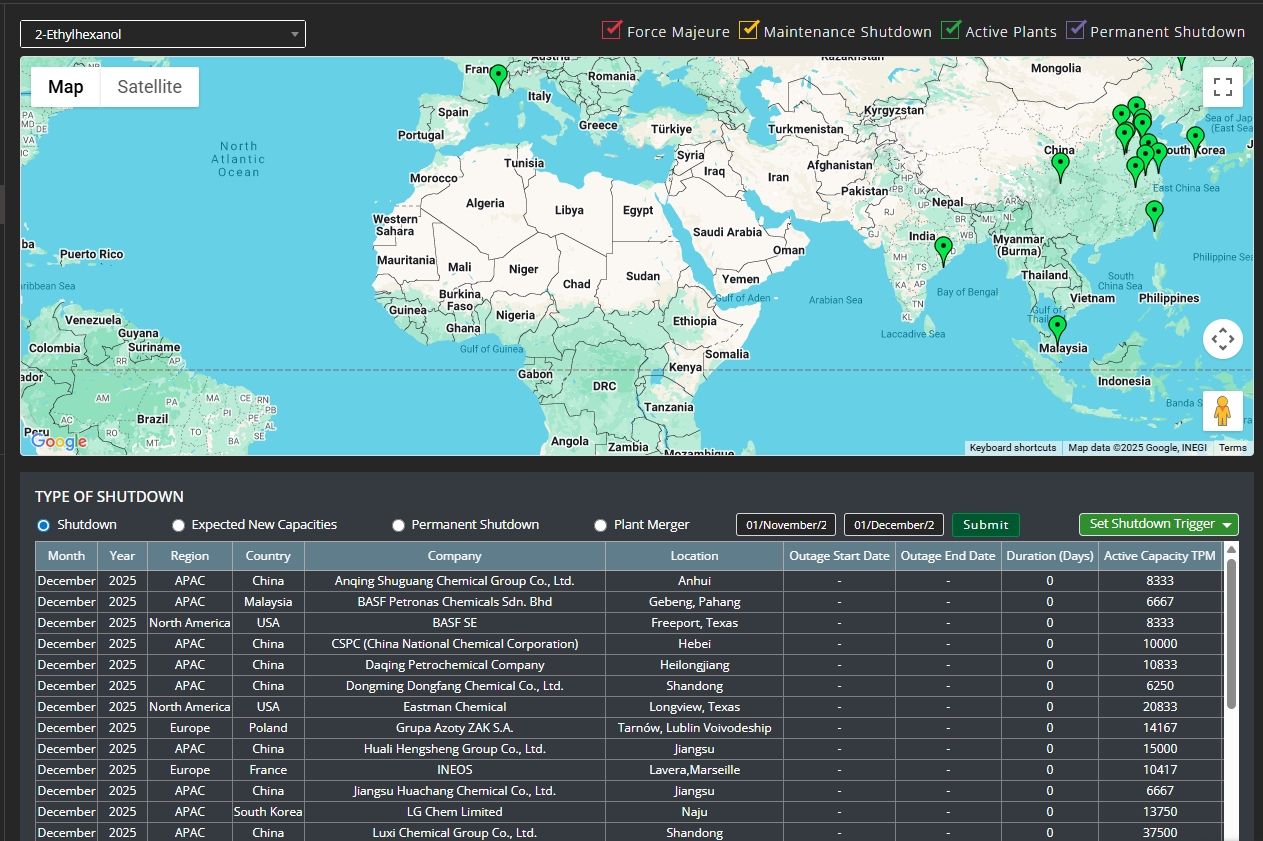Click the Duration (Days) column header
This screenshot has width=1263, height=841.
(1049, 556)
